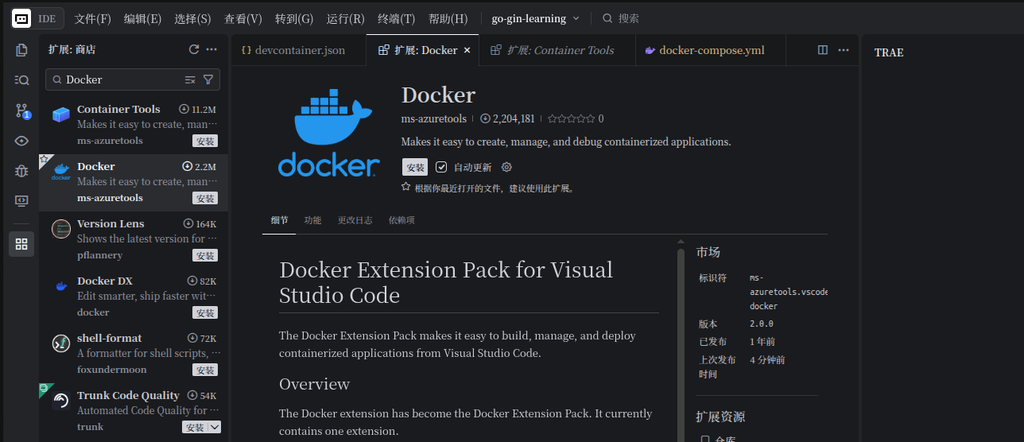Expand Trunk Code Quality install dropdown arrow
Screen dimensions: 1024x442
click(214, 427)
